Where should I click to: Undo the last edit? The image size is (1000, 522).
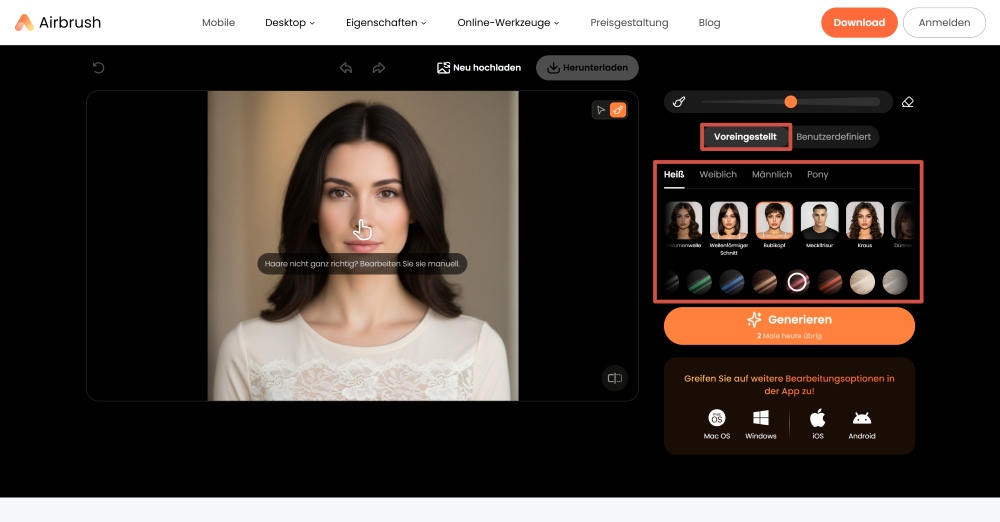[x=346, y=68]
